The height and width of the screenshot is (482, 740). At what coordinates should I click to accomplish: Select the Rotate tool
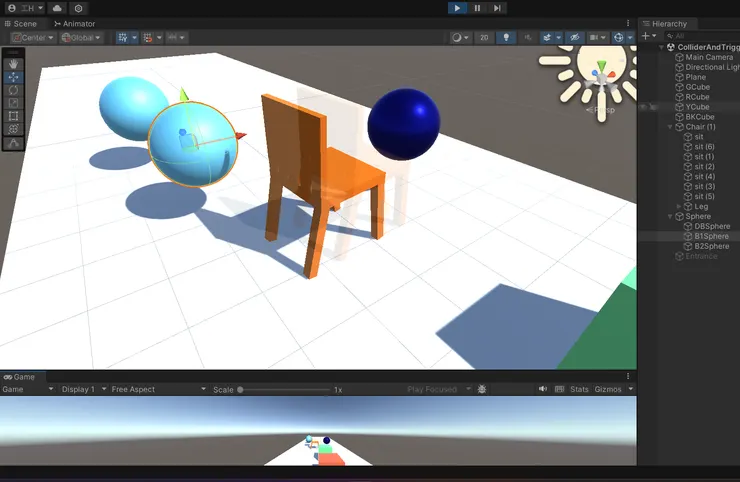[13, 90]
